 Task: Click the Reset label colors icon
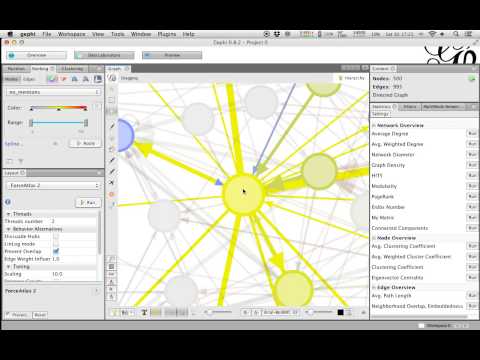pyautogui.click(x=112, y=282)
